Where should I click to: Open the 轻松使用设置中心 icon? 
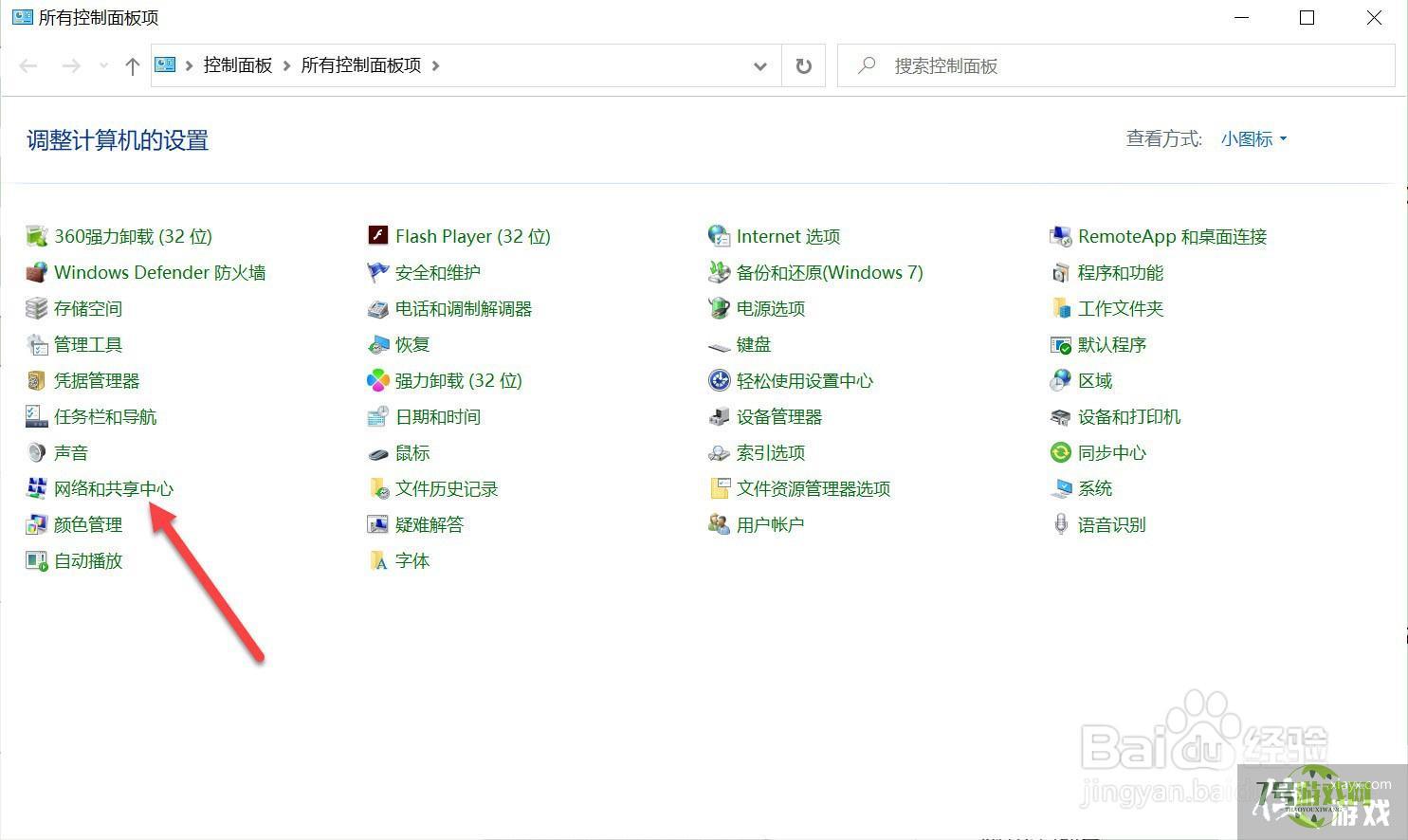[x=719, y=380]
